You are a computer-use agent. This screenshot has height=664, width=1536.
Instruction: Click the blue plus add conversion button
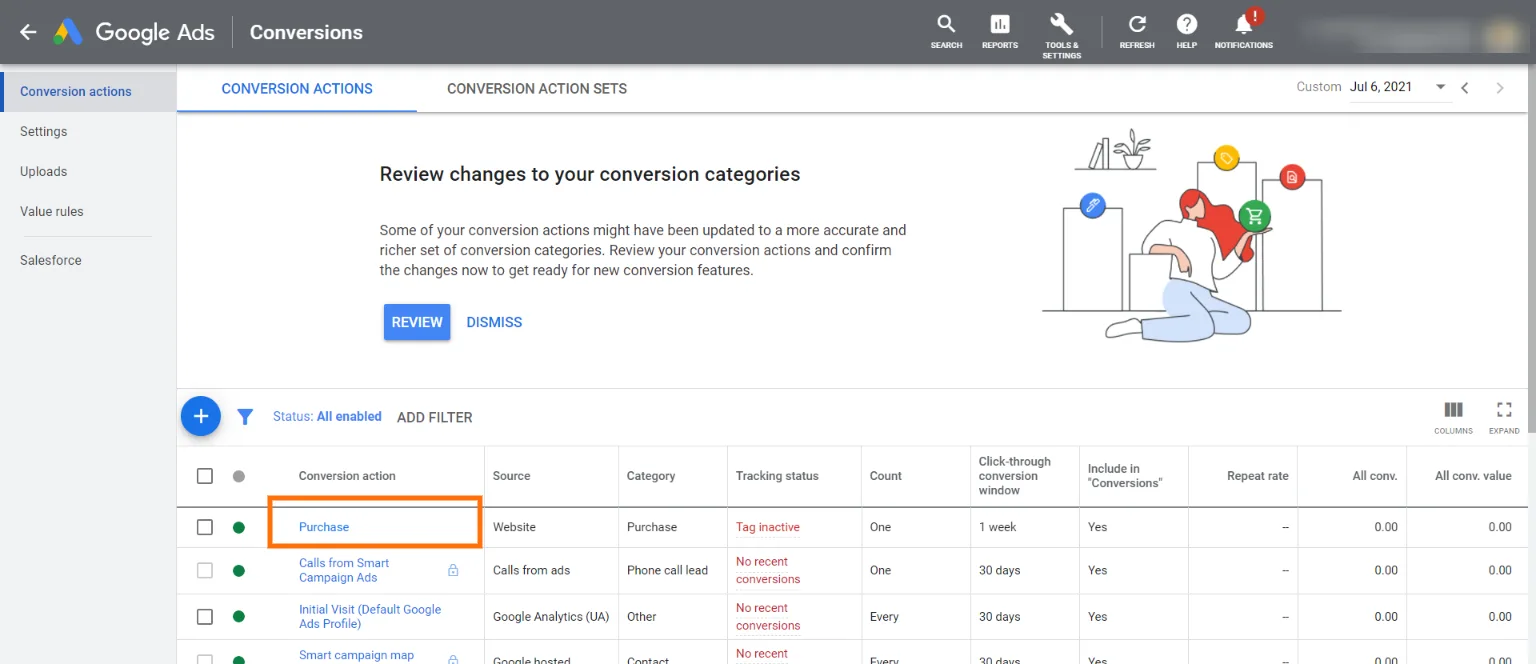click(201, 416)
